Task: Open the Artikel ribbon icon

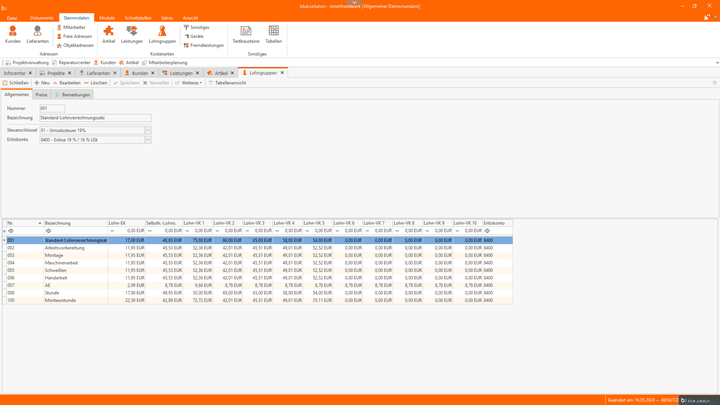Action: [x=109, y=34]
